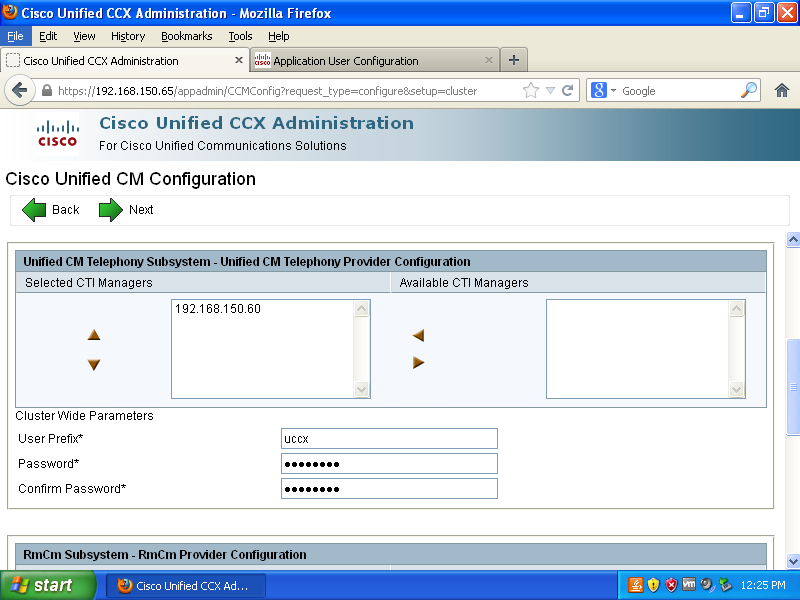Click Selected CTI Managers list scroll-up arrow
Image resolution: width=800 pixels, height=600 pixels.
click(x=361, y=309)
